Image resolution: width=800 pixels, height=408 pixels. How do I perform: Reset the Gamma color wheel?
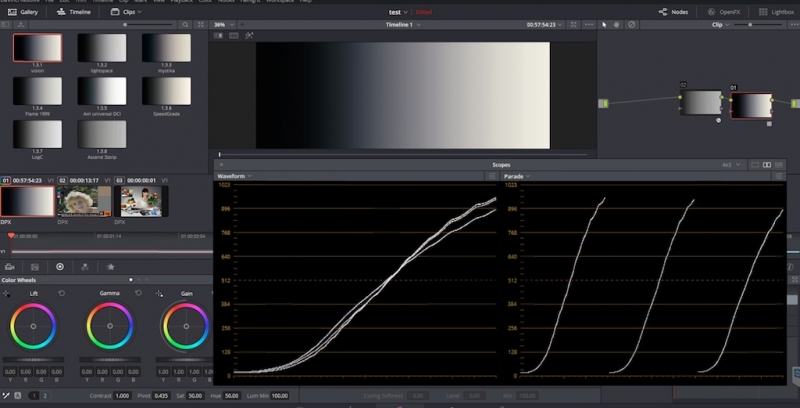138,293
